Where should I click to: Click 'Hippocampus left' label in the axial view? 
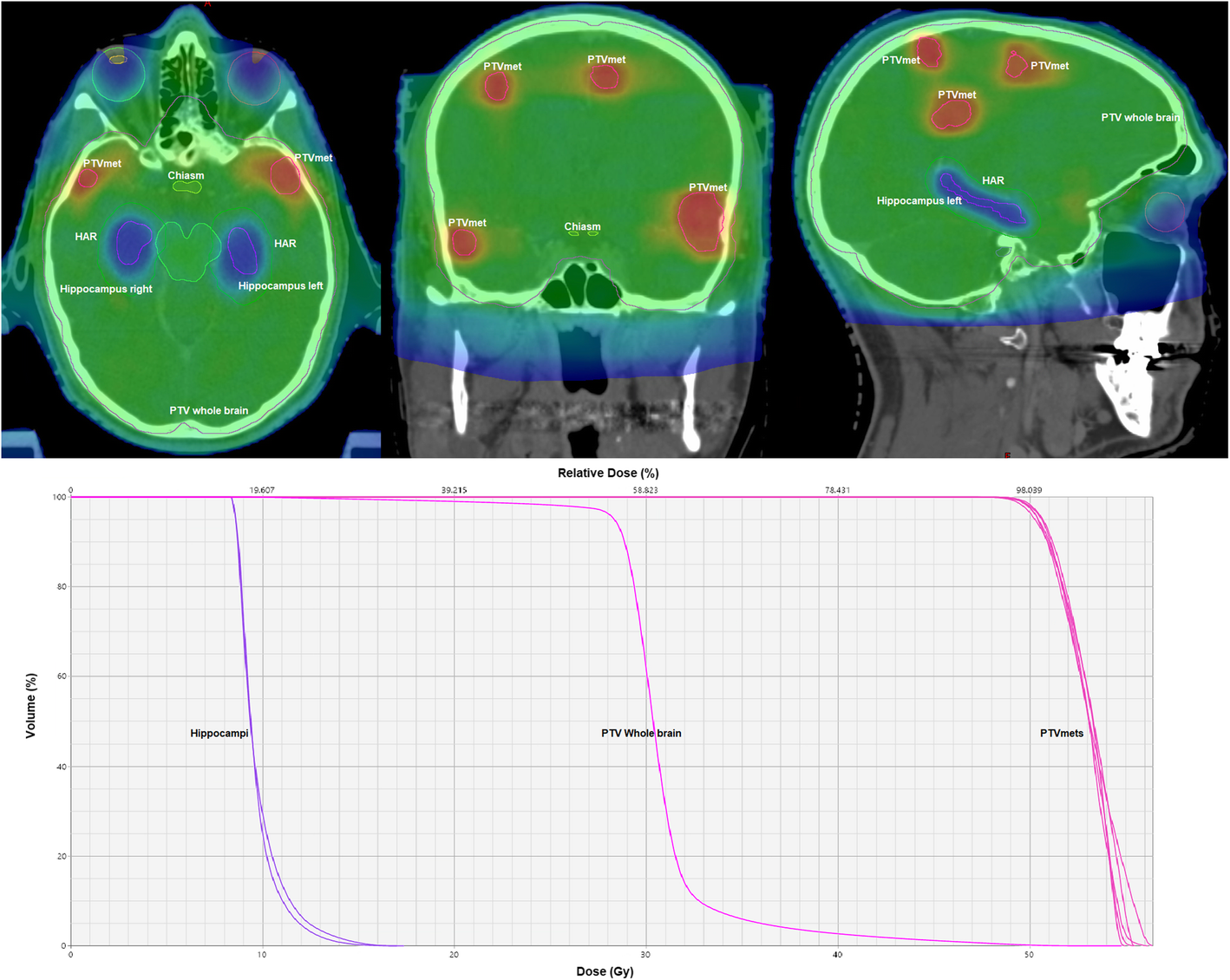tap(280, 285)
